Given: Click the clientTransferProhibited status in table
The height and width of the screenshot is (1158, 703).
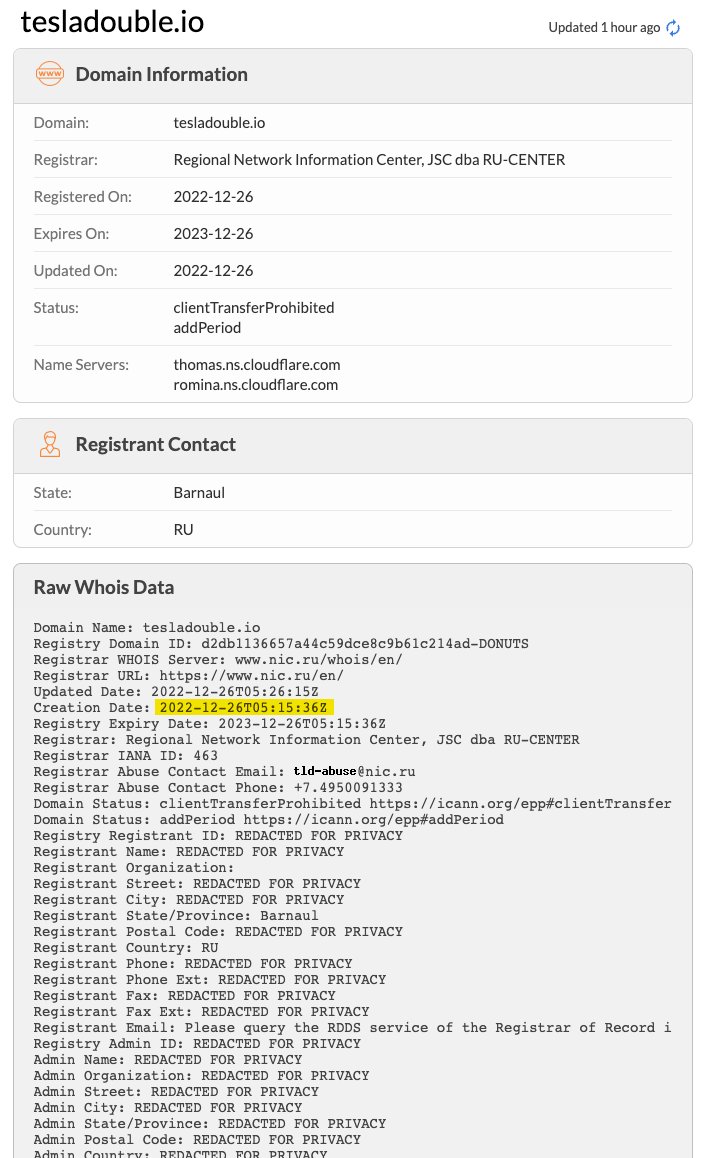Looking at the screenshot, I should [254, 307].
